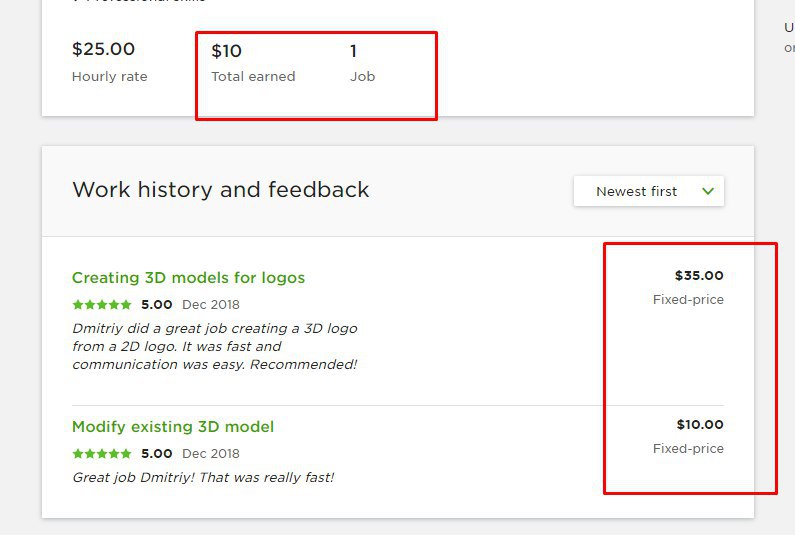The image size is (795, 535).
Task: Click "Fixed-price" label below $35.00
Action: click(x=688, y=299)
